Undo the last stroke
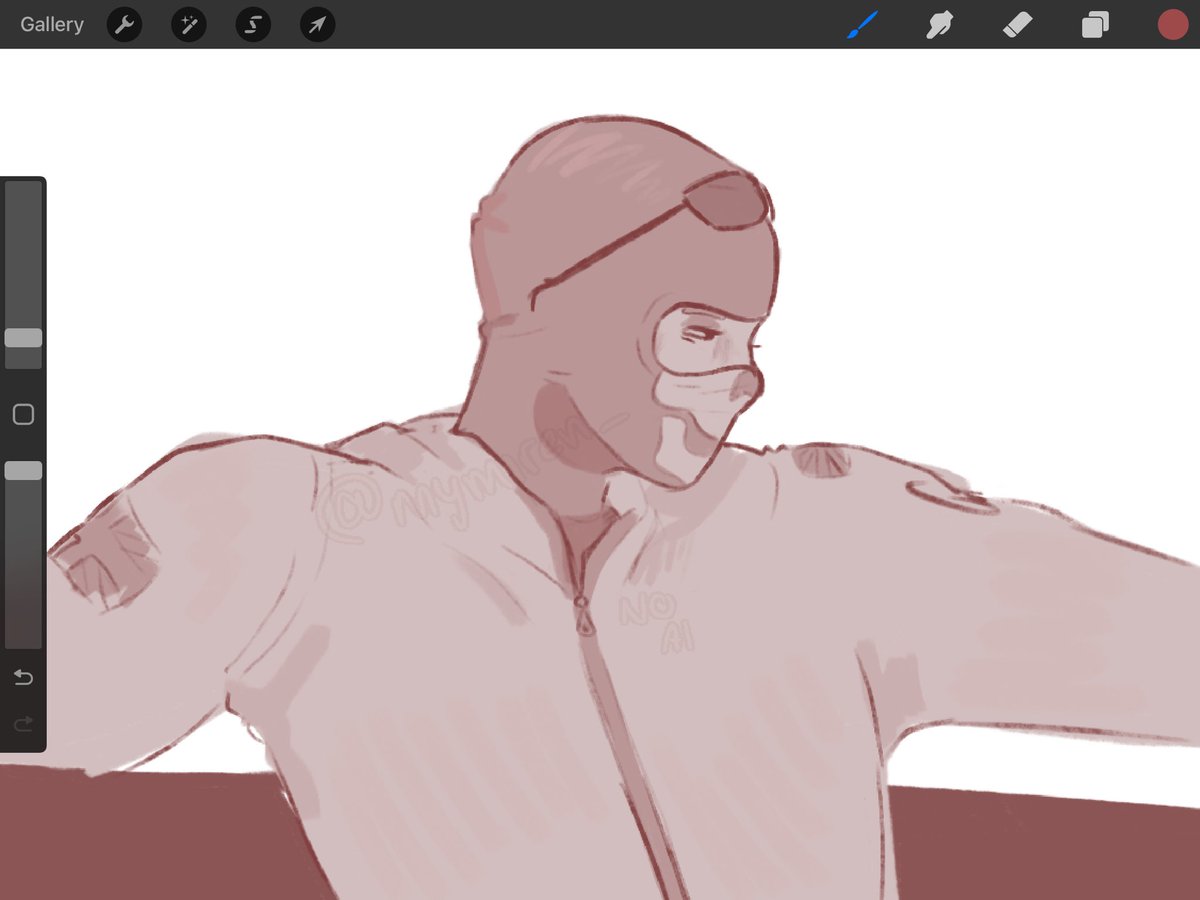The height and width of the screenshot is (900, 1200). [x=23, y=678]
